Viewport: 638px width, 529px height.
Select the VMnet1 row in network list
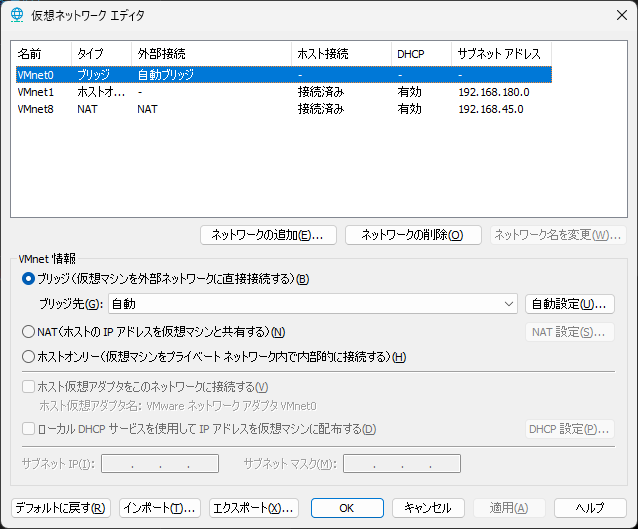pyautogui.click(x=284, y=92)
